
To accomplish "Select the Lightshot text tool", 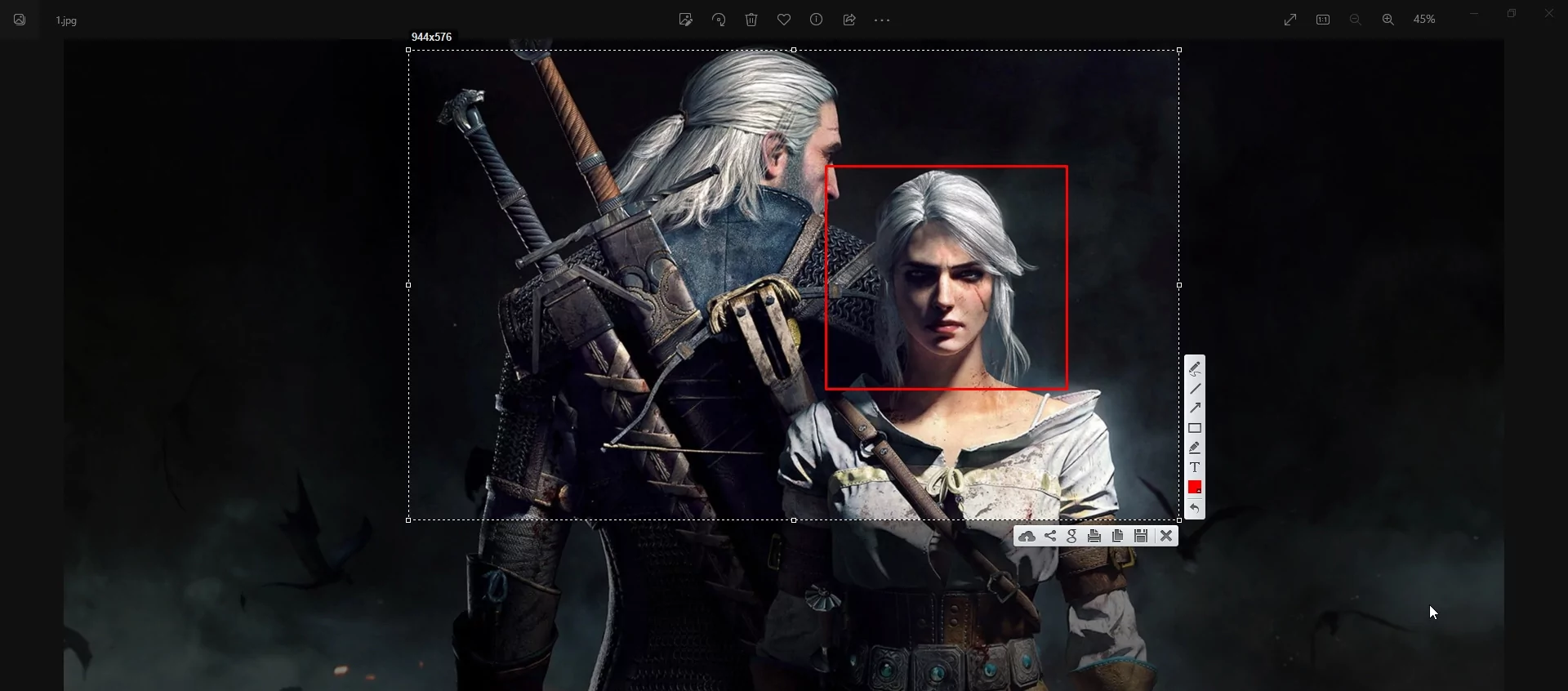I will [1195, 467].
